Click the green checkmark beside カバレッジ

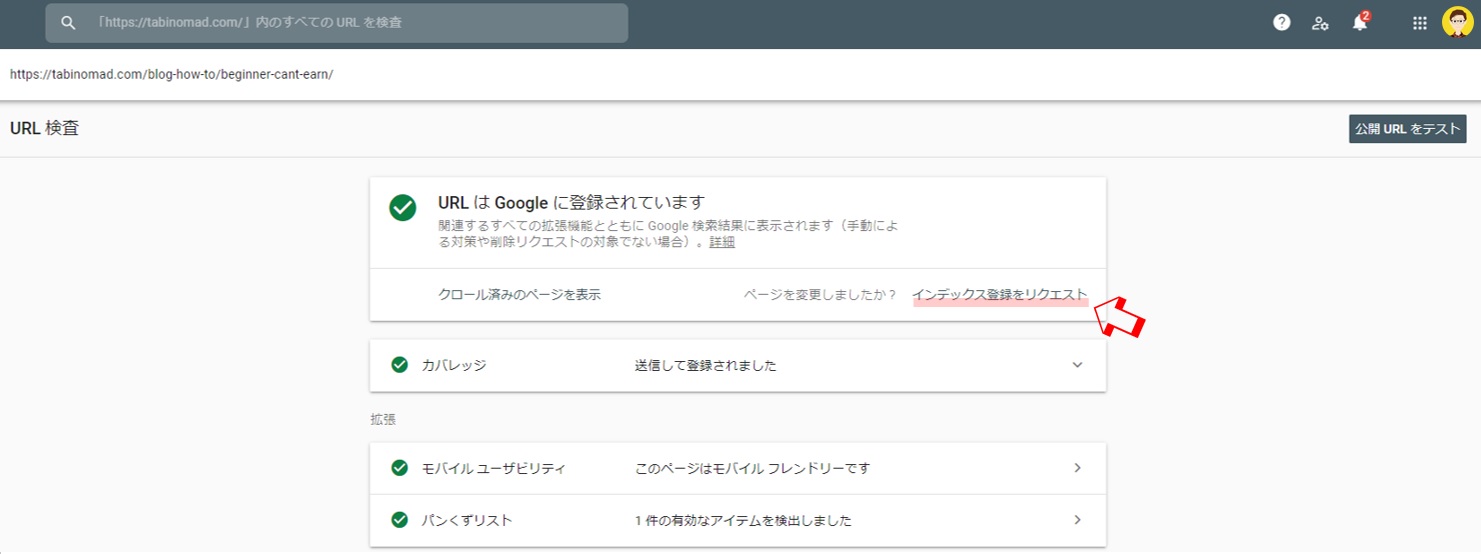coord(400,365)
